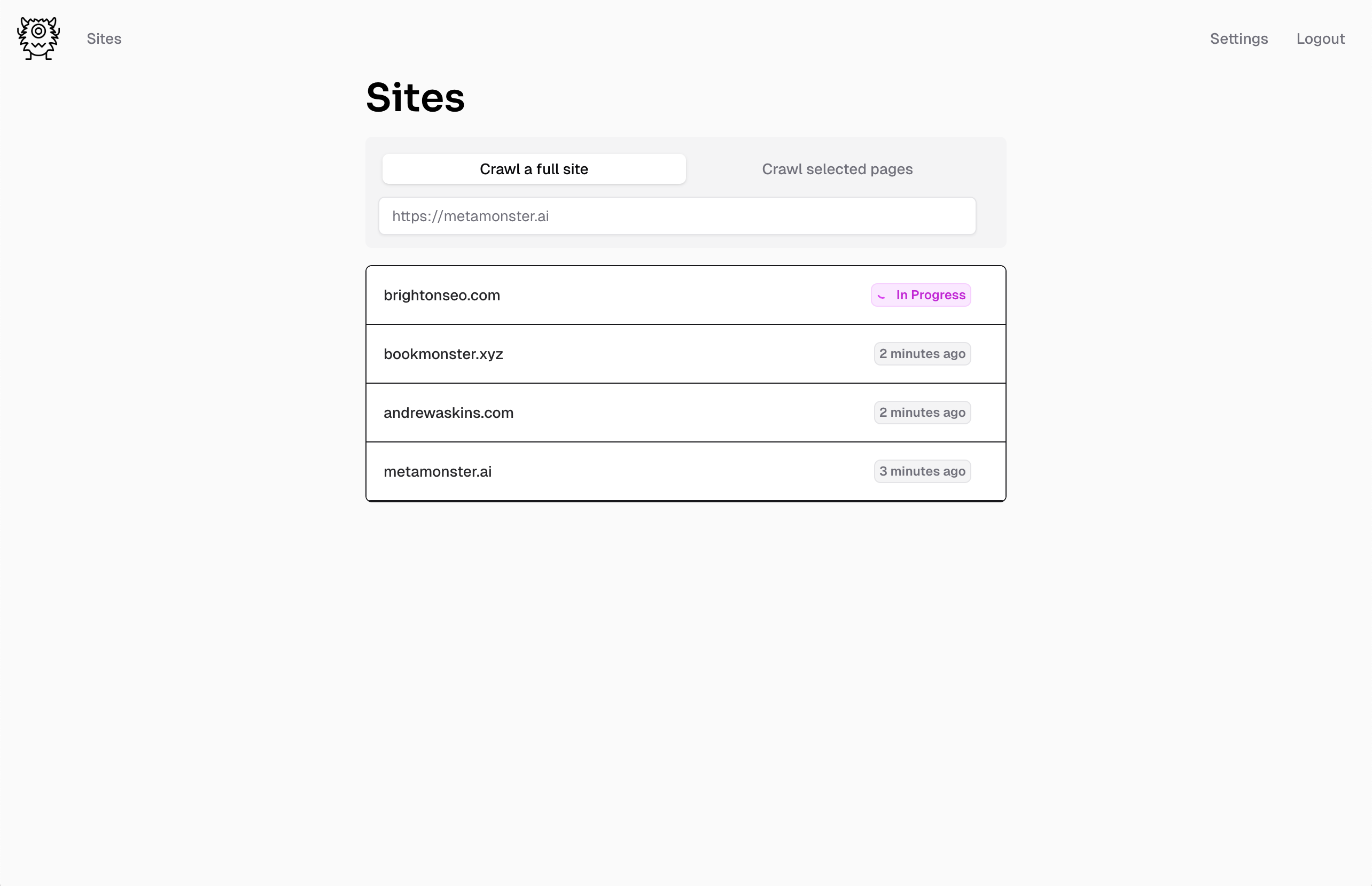Click the brightonseo.com site name text
The image size is (1372, 886).
441,295
